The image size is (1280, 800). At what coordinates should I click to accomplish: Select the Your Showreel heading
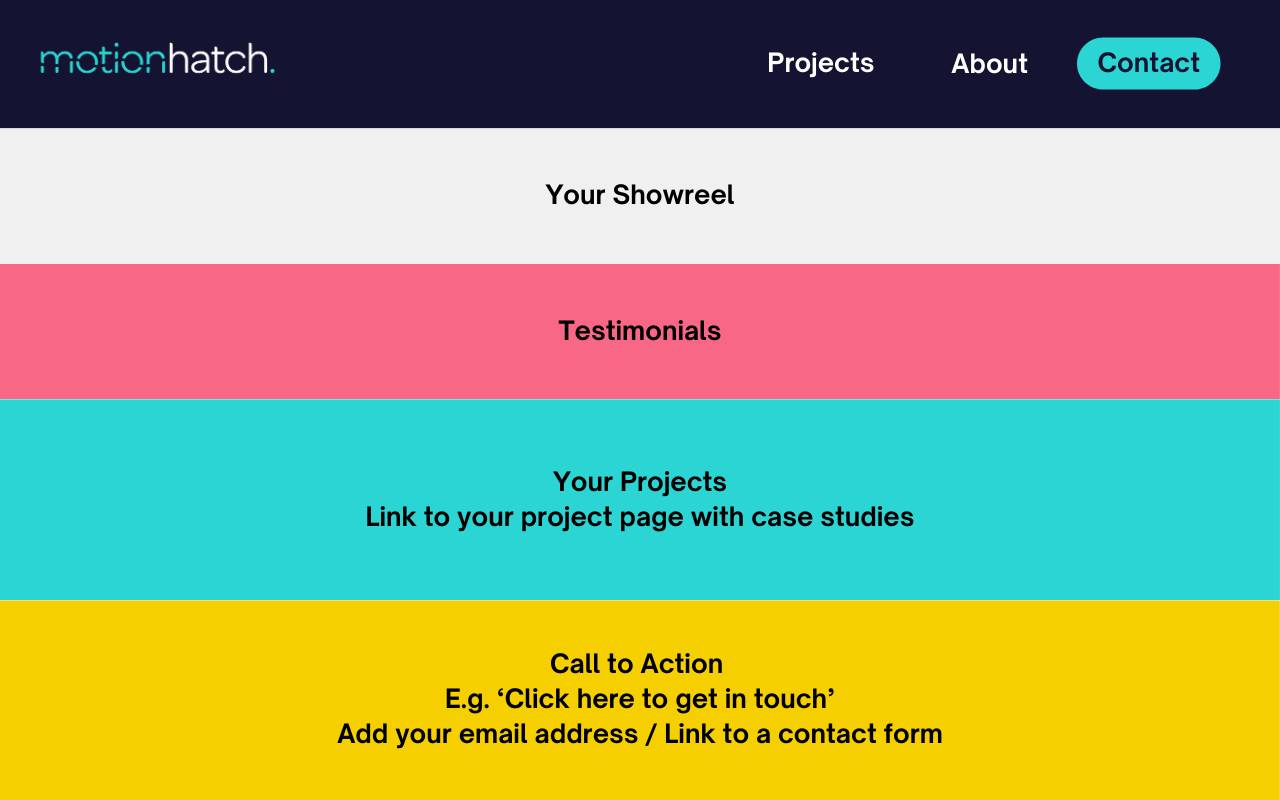(x=640, y=195)
